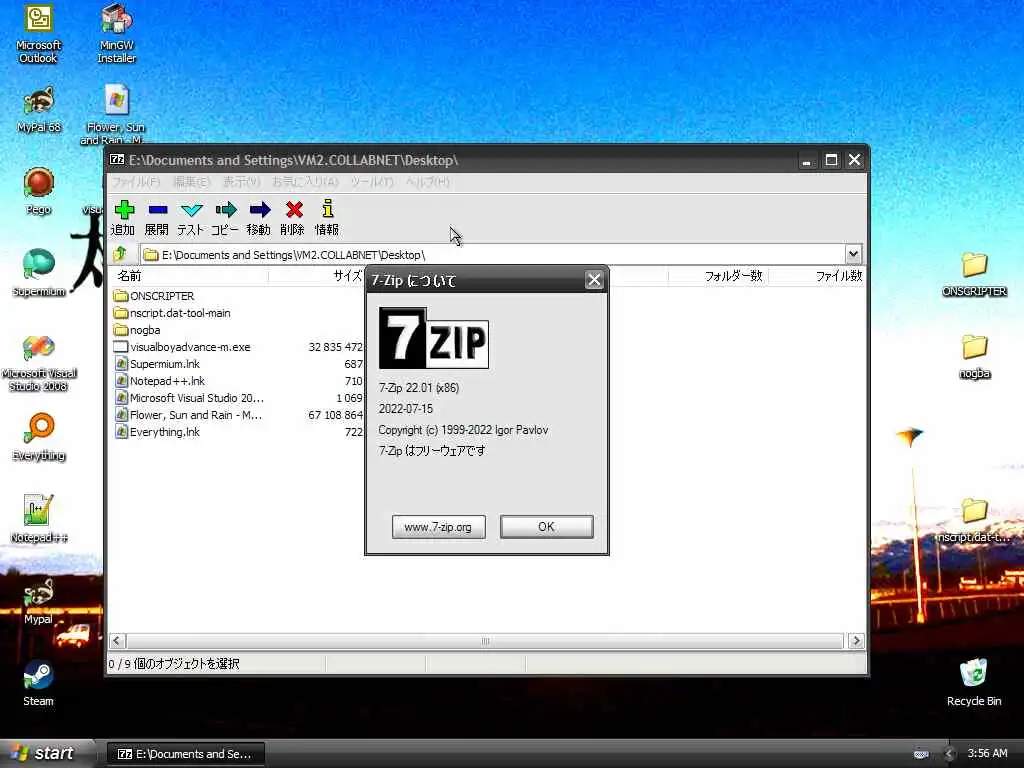Sort by the 名前 column header
The height and width of the screenshot is (768, 1024).
click(x=189, y=276)
